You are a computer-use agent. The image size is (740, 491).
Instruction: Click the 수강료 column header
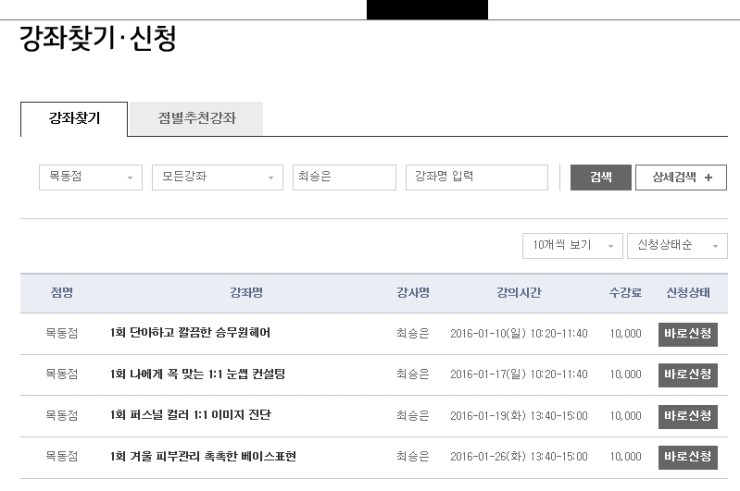tap(625, 293)
